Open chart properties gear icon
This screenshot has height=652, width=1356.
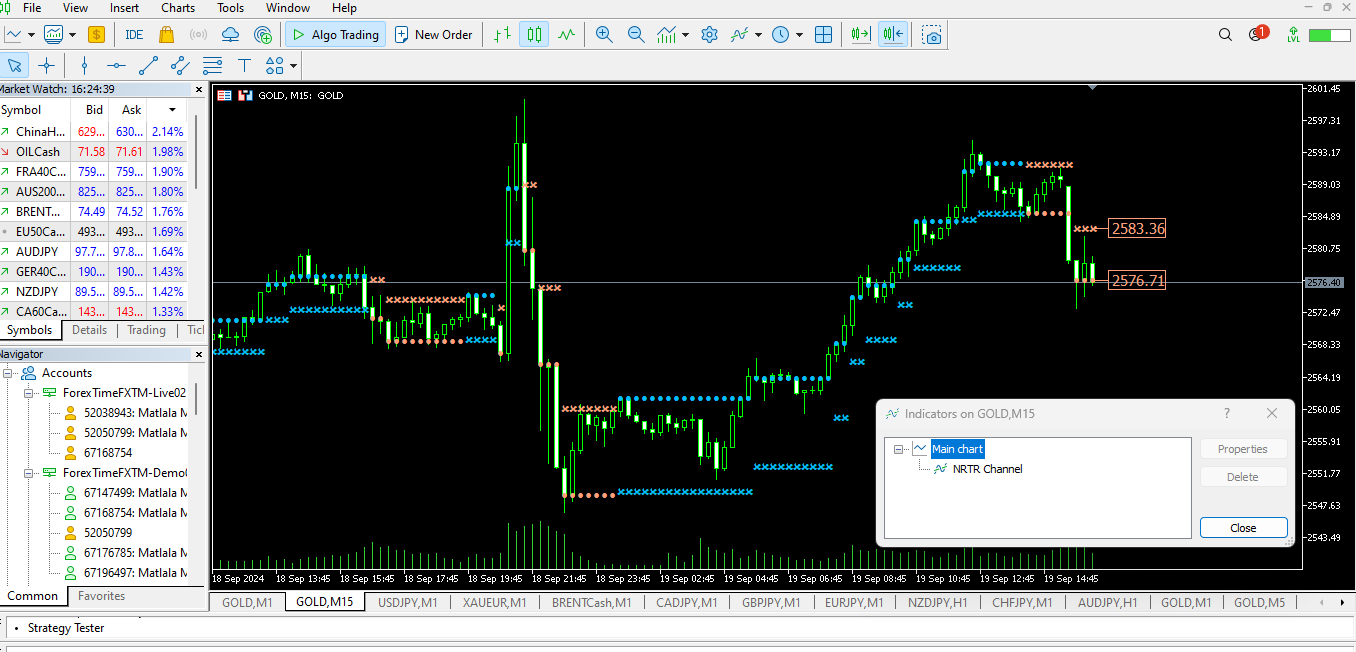coord(710,35)
